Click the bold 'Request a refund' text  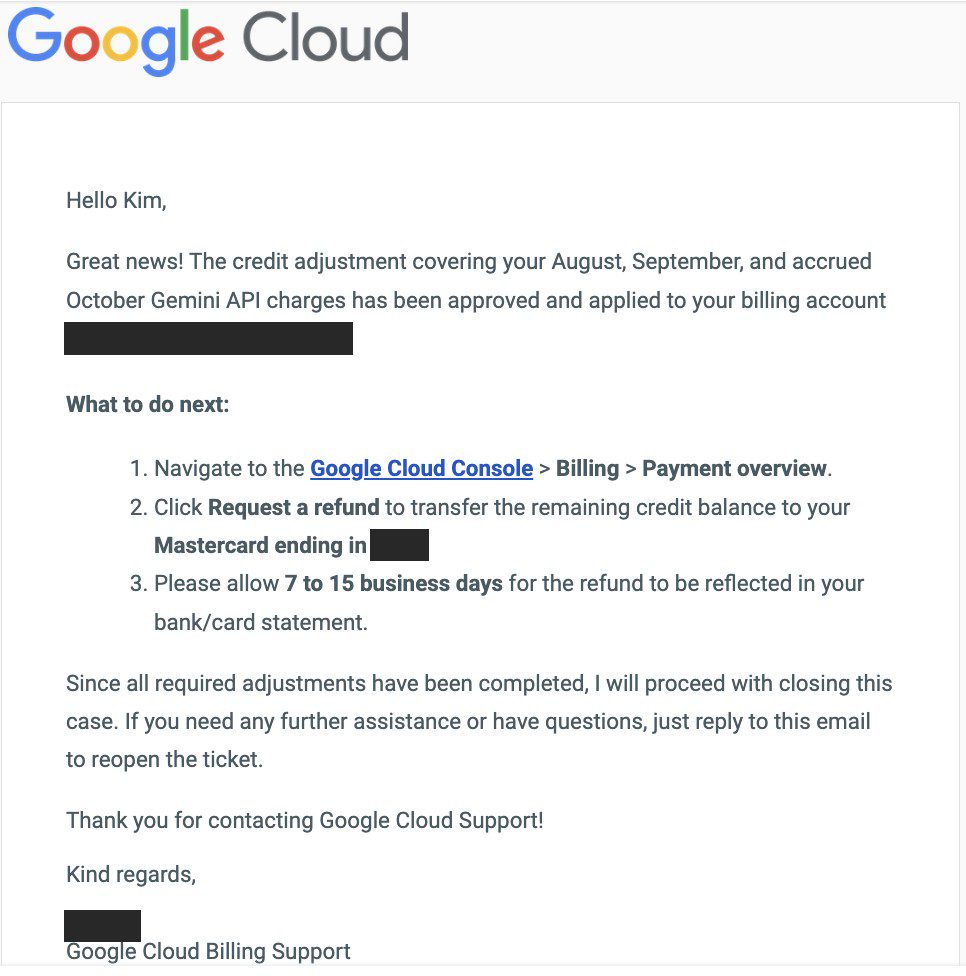(293, 507)
